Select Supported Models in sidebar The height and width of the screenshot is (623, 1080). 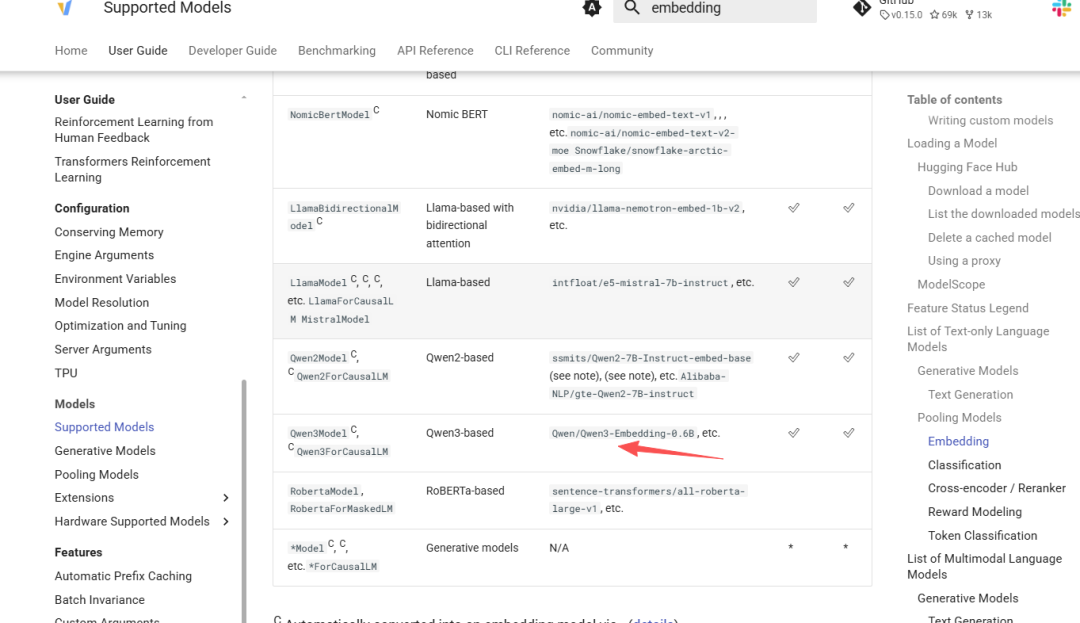click(x=104, y=427)
